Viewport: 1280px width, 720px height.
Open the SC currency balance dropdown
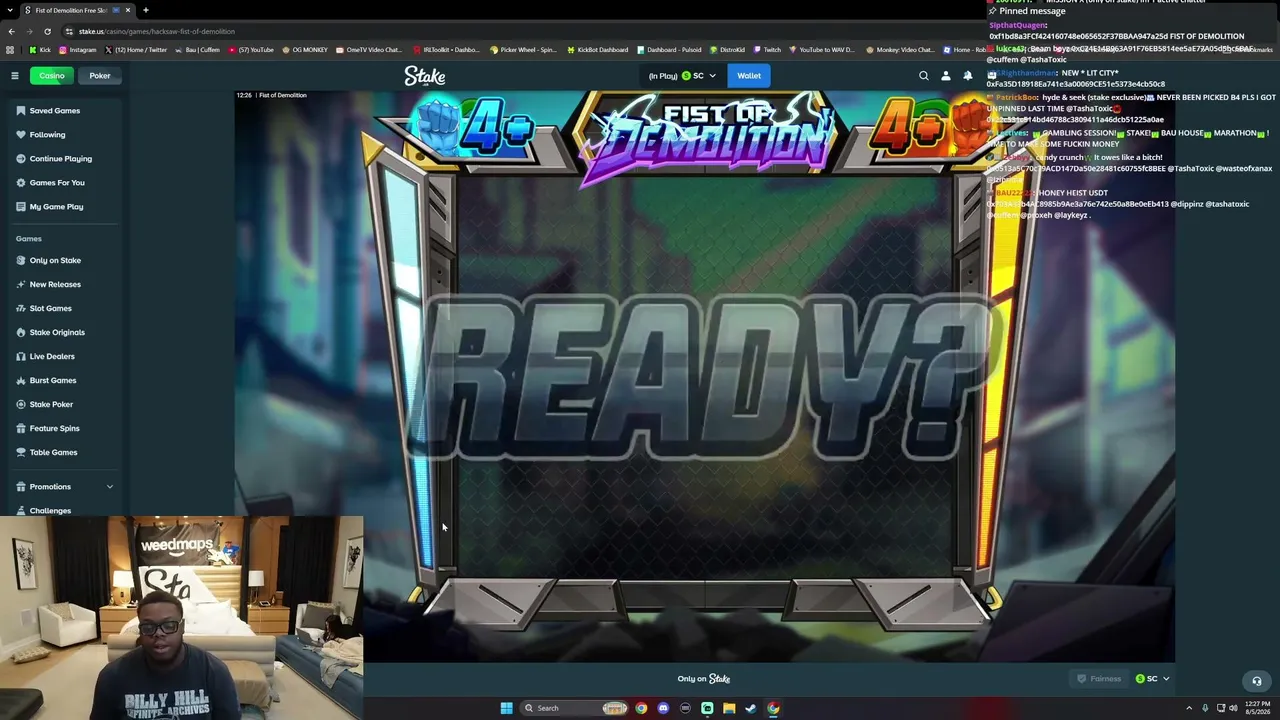pyautogui.click(x=682, y=76)
